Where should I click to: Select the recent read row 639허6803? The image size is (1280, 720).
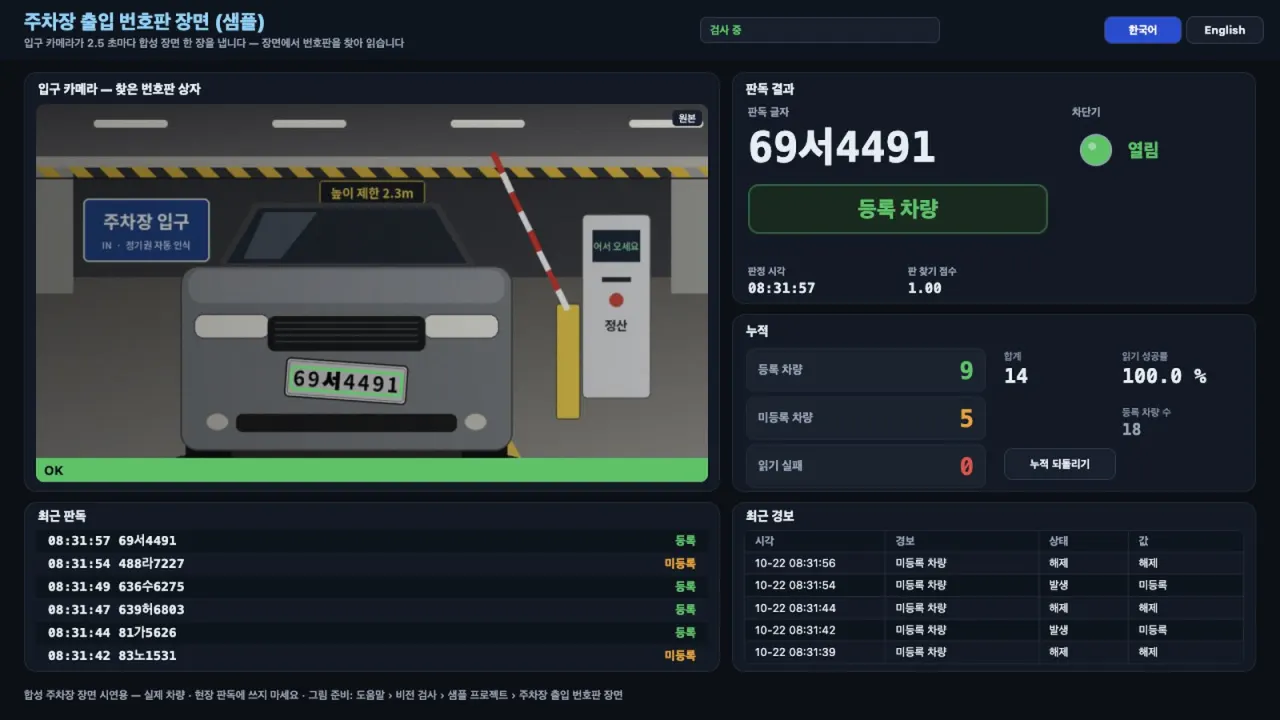(372, 610)
